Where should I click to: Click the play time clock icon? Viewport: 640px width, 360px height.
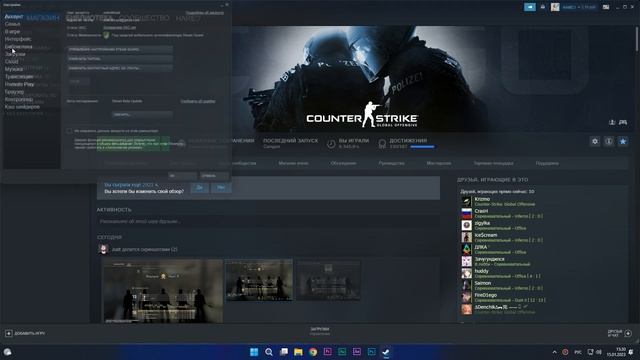[331, 144]
